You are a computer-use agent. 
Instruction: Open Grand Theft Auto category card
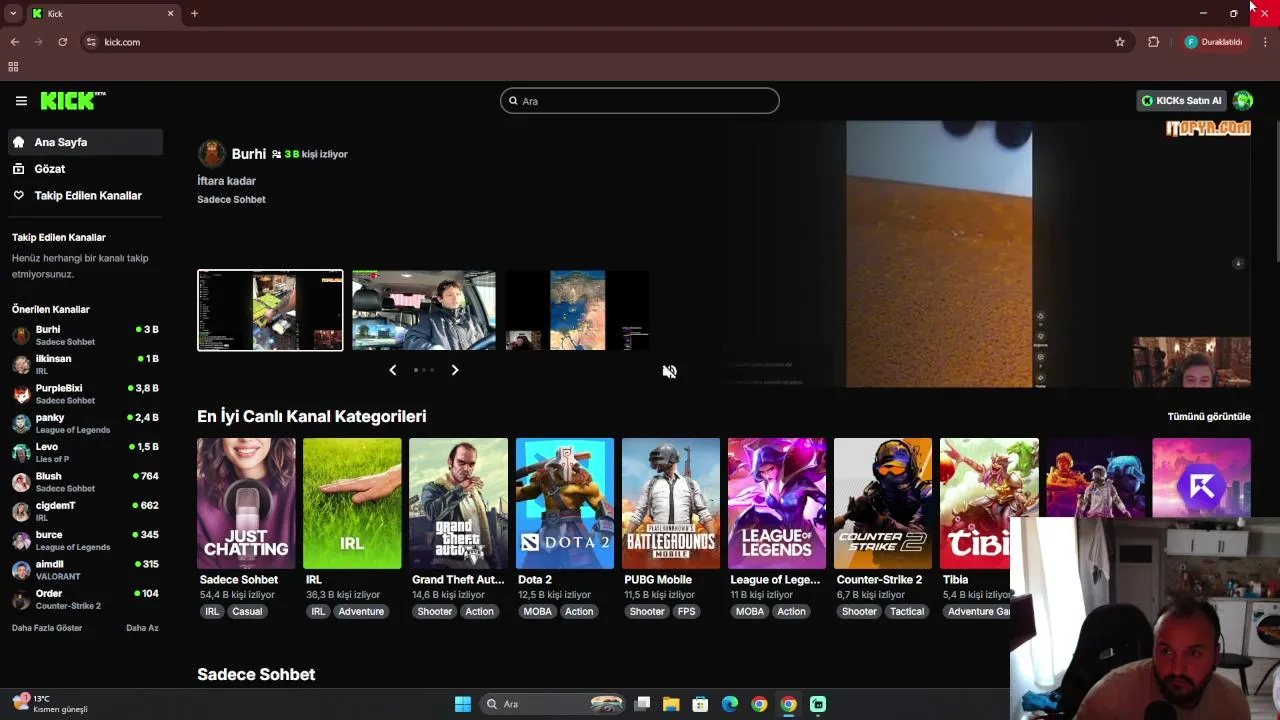(458, 503)
